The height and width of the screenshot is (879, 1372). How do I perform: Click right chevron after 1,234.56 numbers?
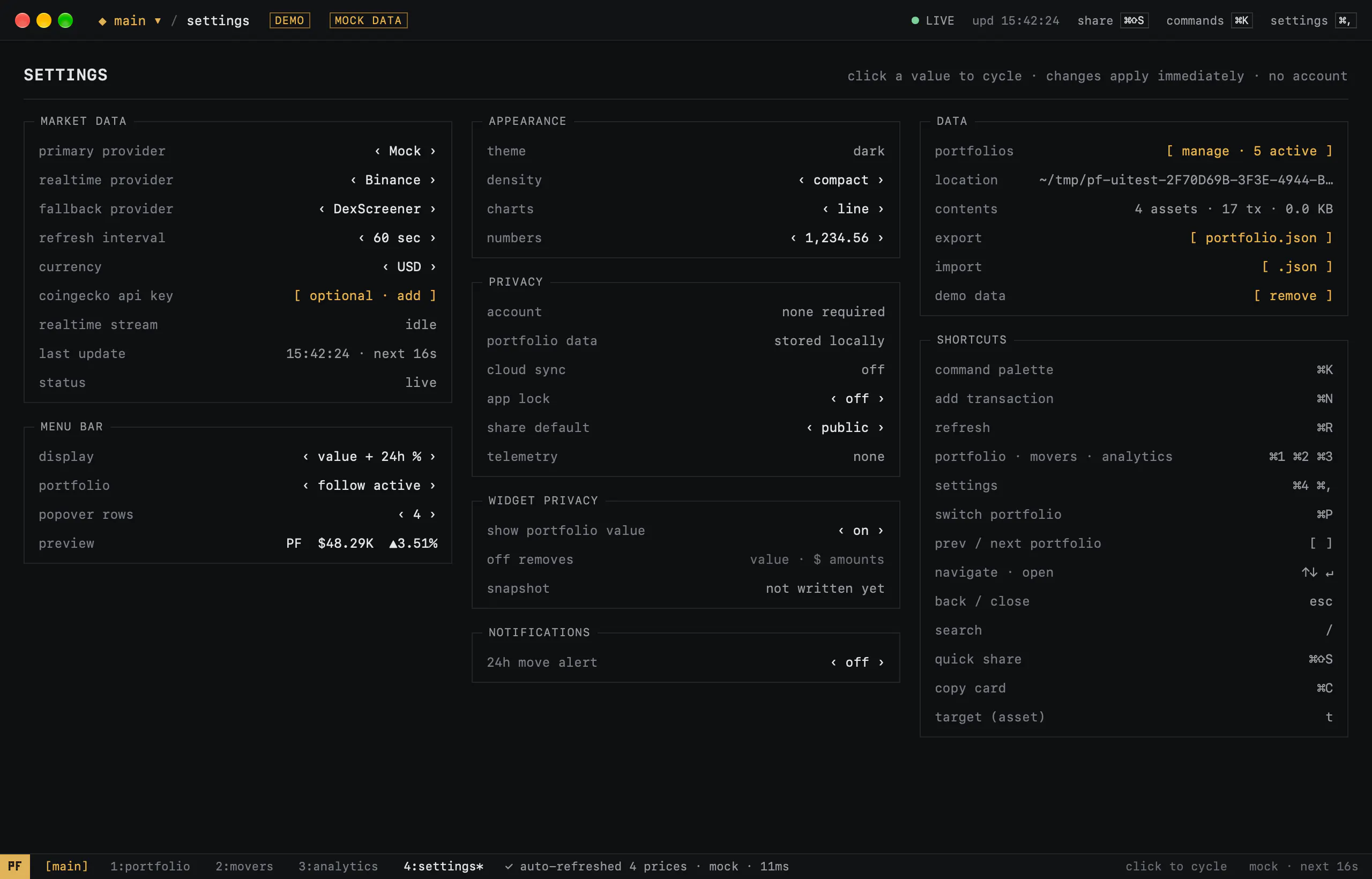coord(881,238)
